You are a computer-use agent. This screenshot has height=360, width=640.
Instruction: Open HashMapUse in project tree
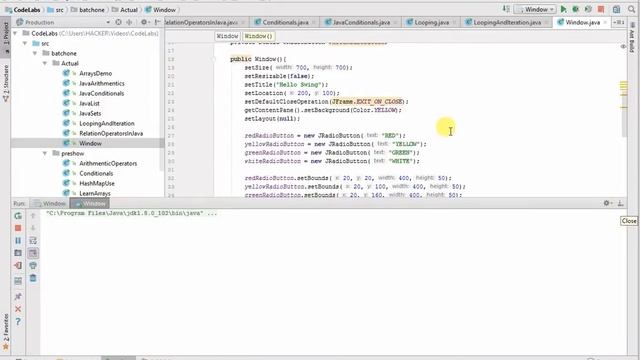tap(97, 183)
